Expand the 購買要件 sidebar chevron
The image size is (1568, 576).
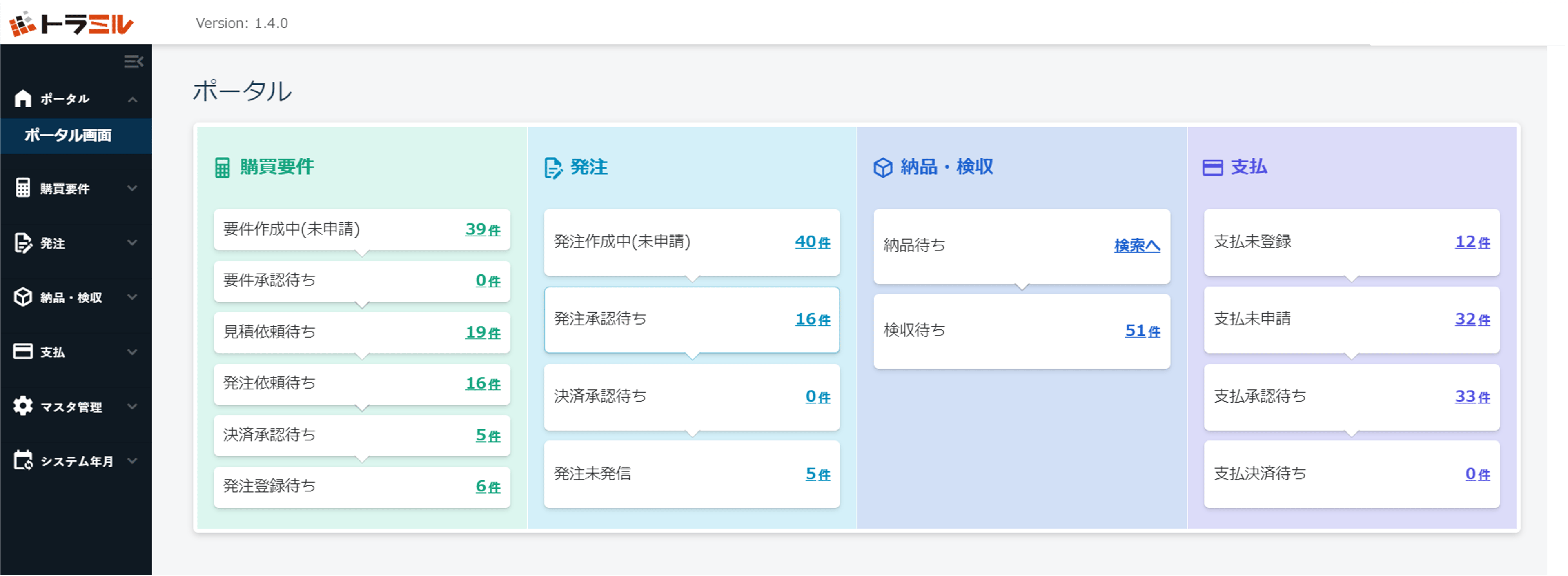point(132,188)
